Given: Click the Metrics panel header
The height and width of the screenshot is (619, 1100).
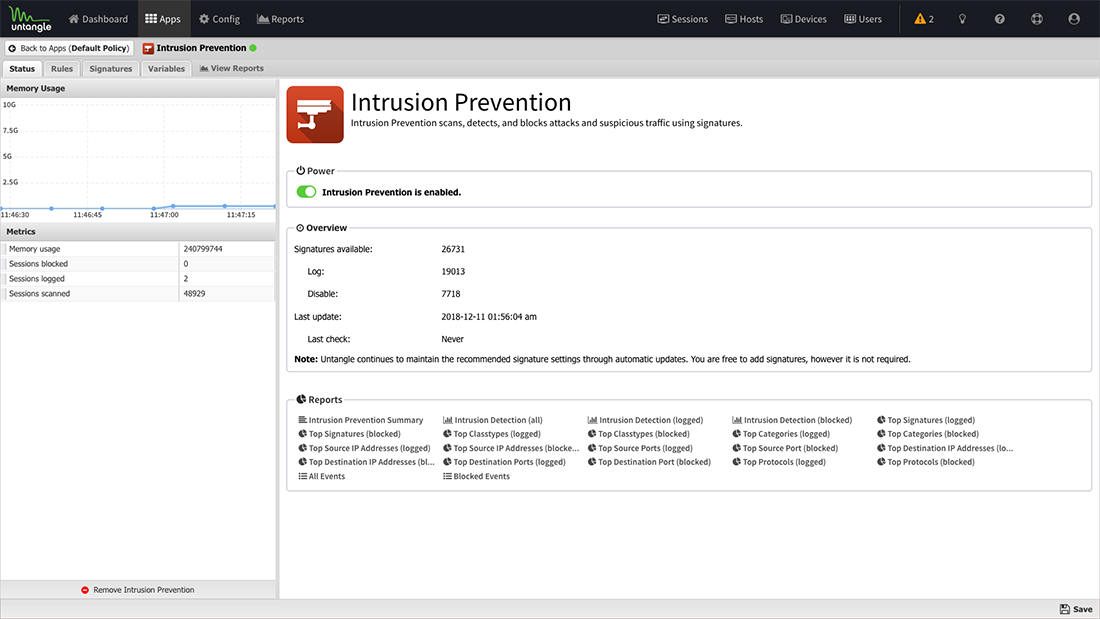Looking at the screenshot, I should (138, 232).
